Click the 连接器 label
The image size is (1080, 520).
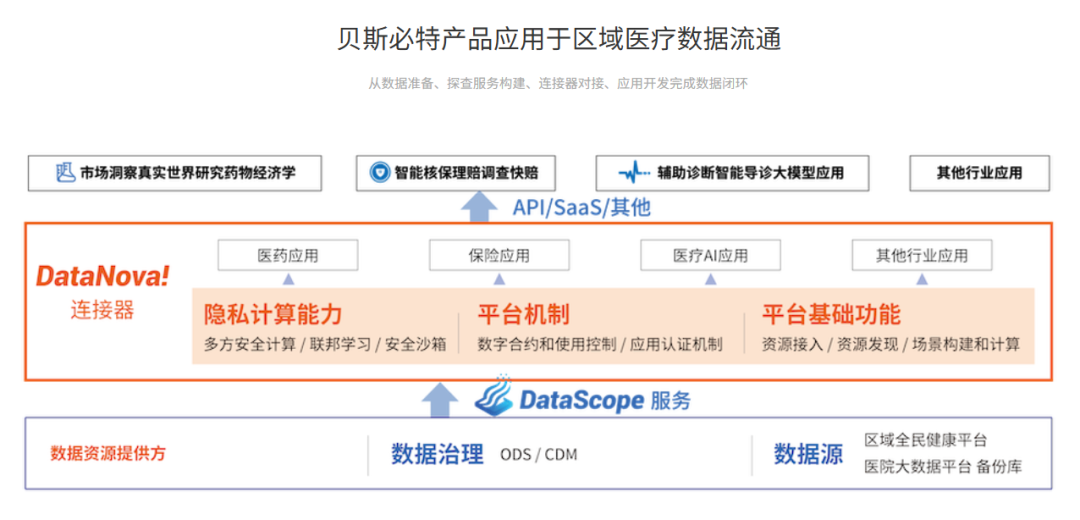(102, 311)
